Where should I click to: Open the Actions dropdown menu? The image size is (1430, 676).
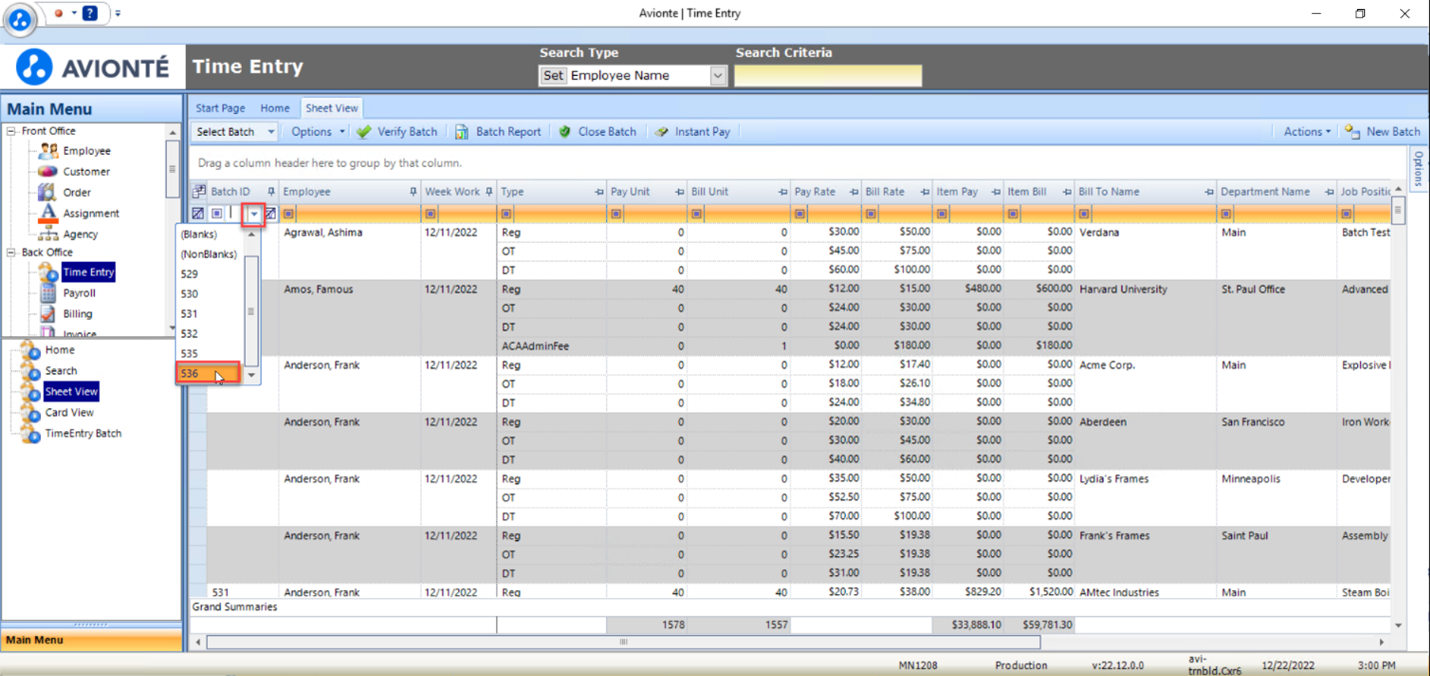point(1307,132)
